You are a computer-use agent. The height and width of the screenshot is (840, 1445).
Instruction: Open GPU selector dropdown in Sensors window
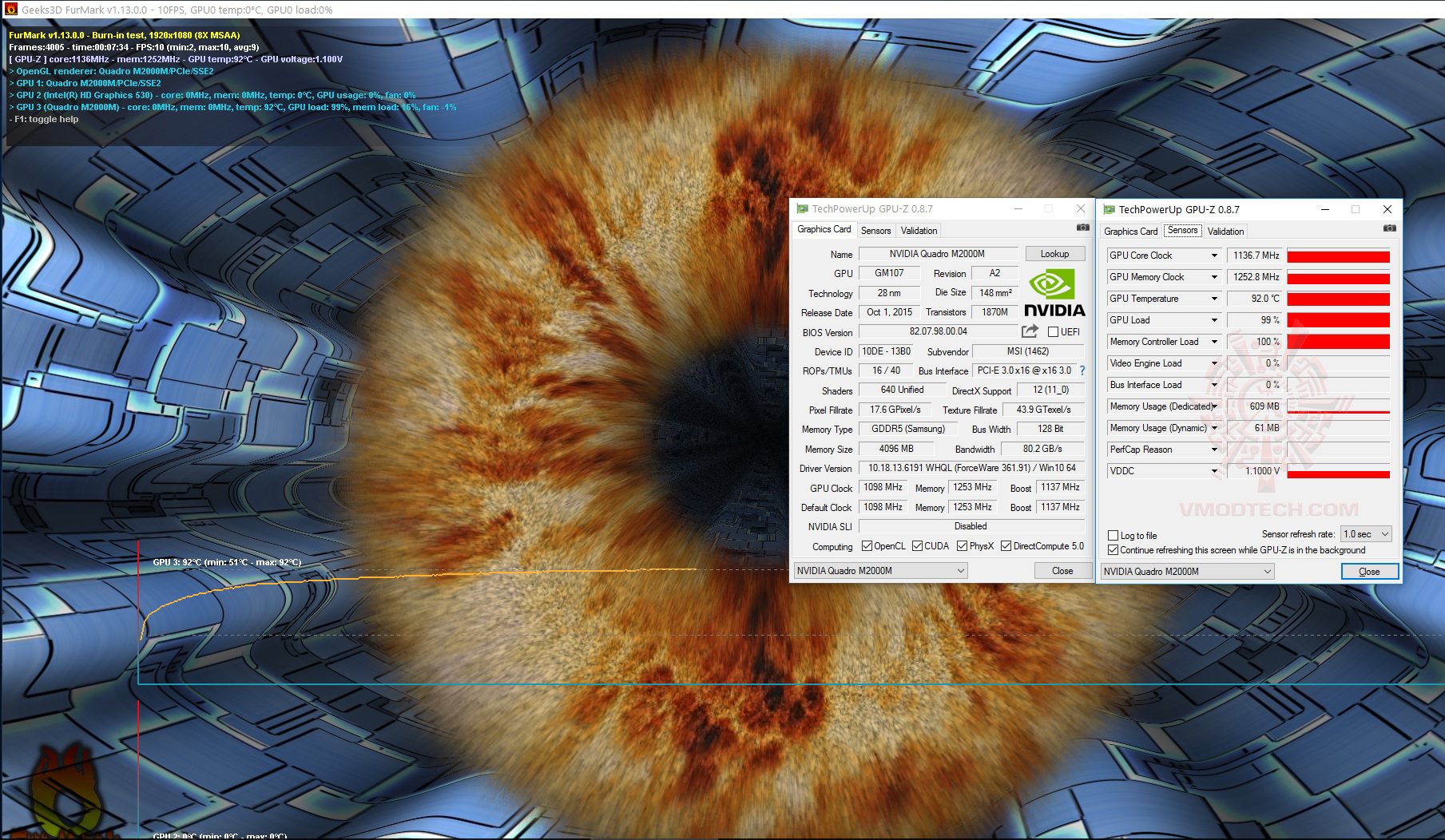[1187, 572]
